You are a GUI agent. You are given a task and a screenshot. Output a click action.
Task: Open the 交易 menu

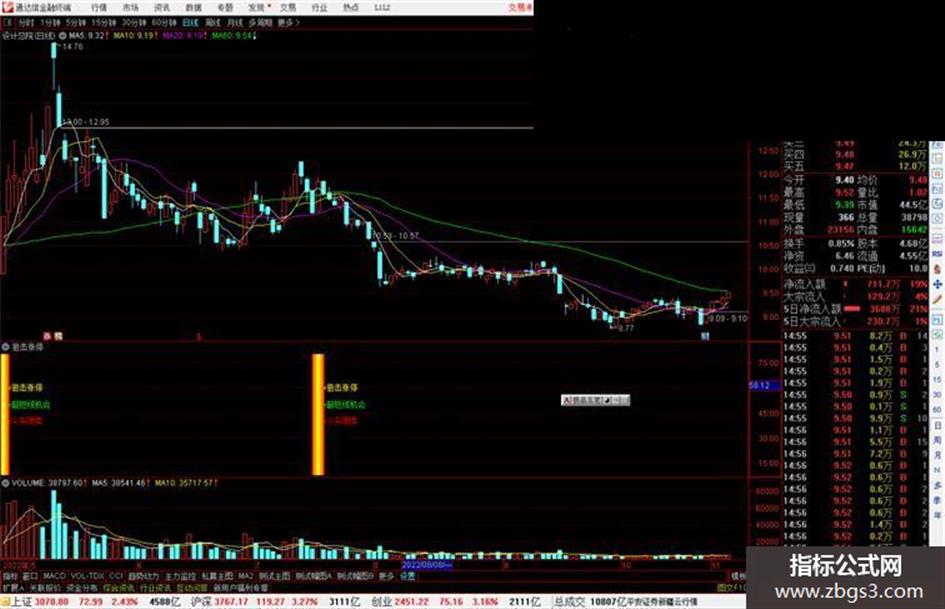(x=288, y=8)
